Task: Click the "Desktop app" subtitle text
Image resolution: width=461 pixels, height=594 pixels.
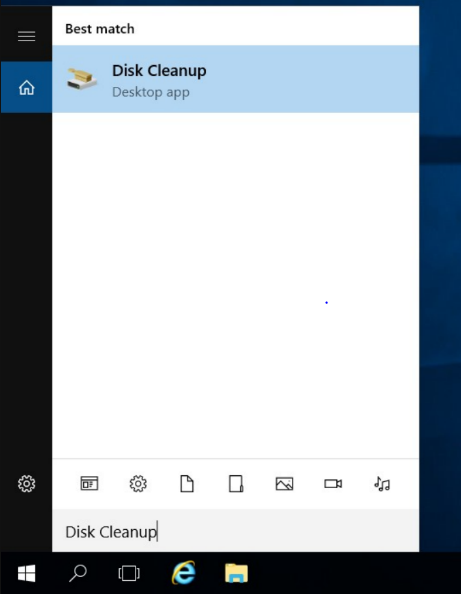Action: click(151, 92)
